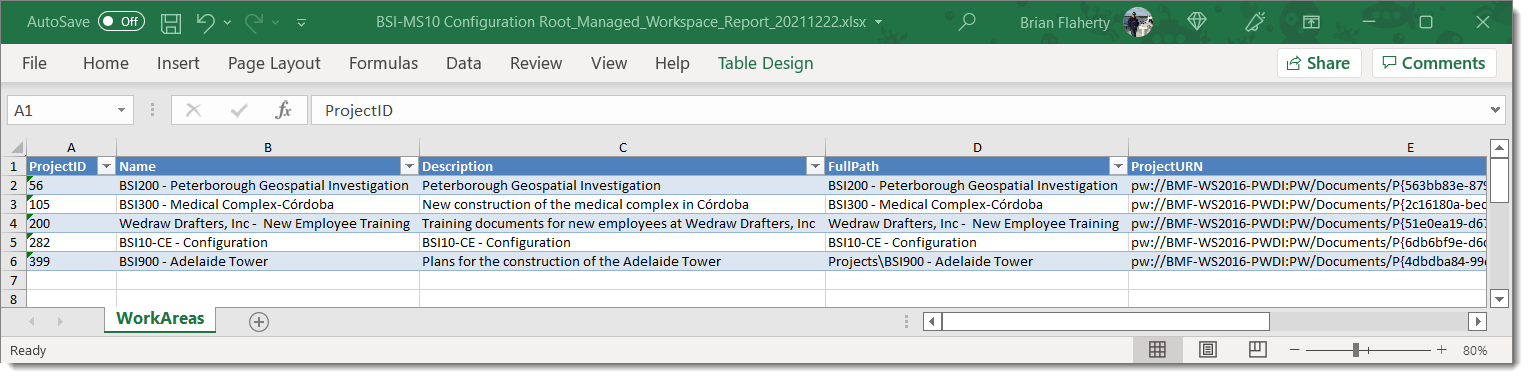Click the Name Box showing A1
This screenshot has width=1528, height=378.
[61, 111]
